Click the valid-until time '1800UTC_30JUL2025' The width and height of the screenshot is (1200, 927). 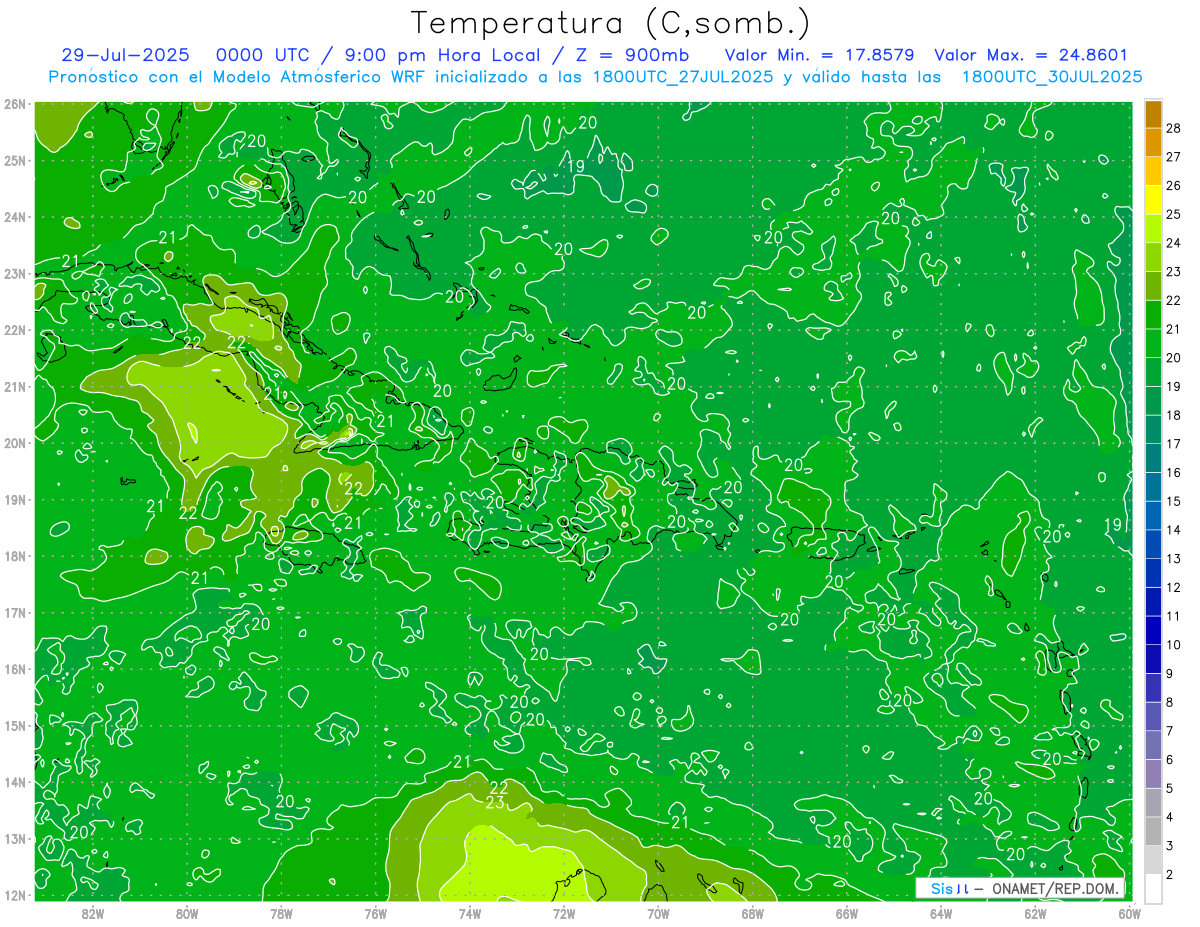tap(1052, 76)
